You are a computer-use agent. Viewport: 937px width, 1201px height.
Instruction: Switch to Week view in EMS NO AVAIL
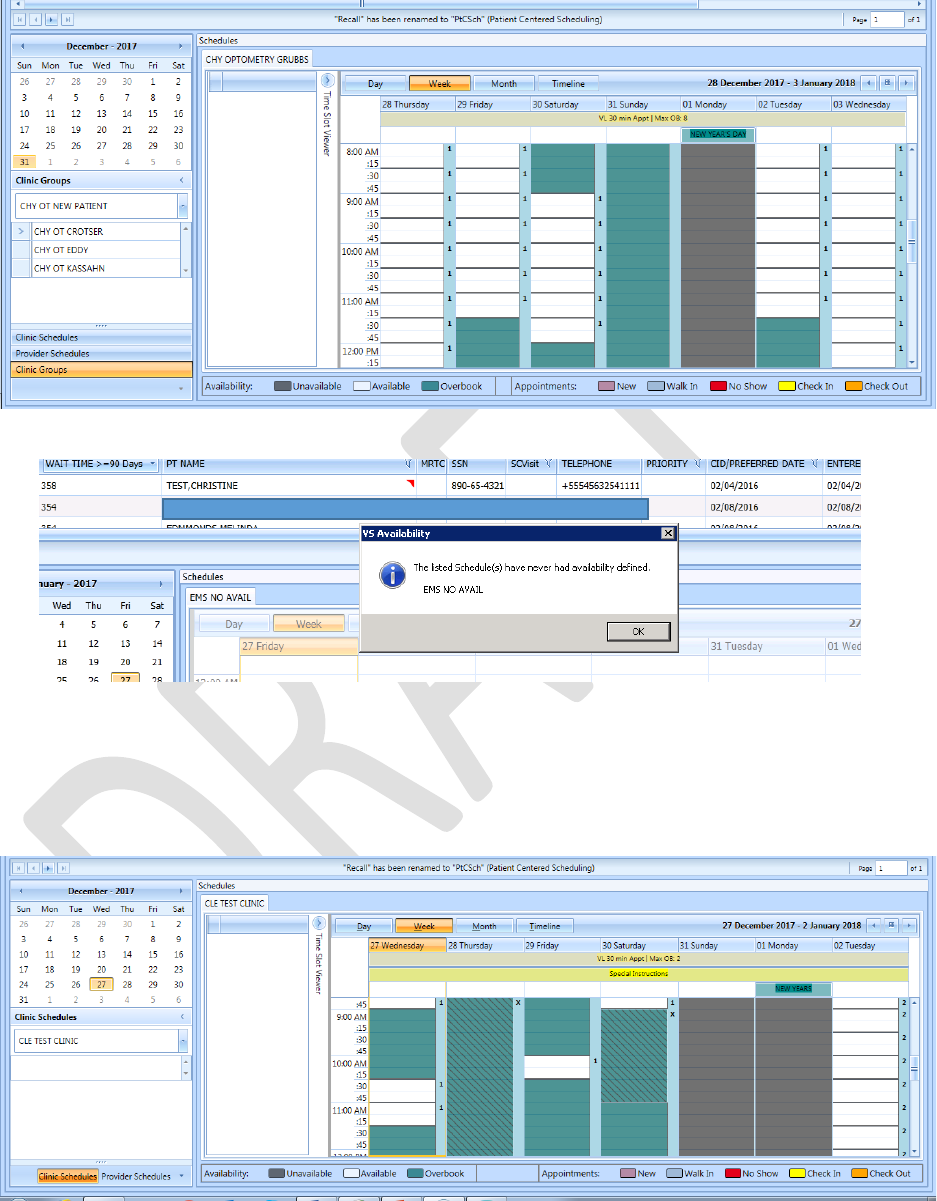(309, 624)
